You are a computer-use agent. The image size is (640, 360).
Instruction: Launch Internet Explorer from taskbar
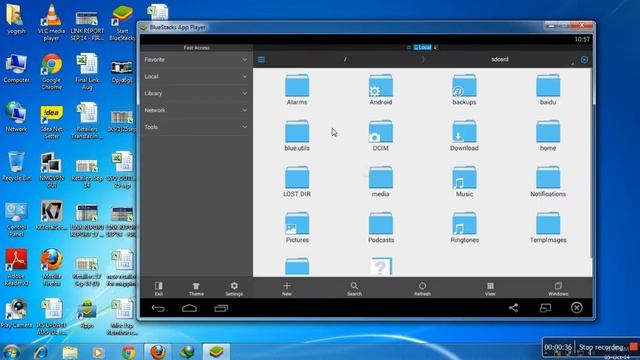coord(41,352)
